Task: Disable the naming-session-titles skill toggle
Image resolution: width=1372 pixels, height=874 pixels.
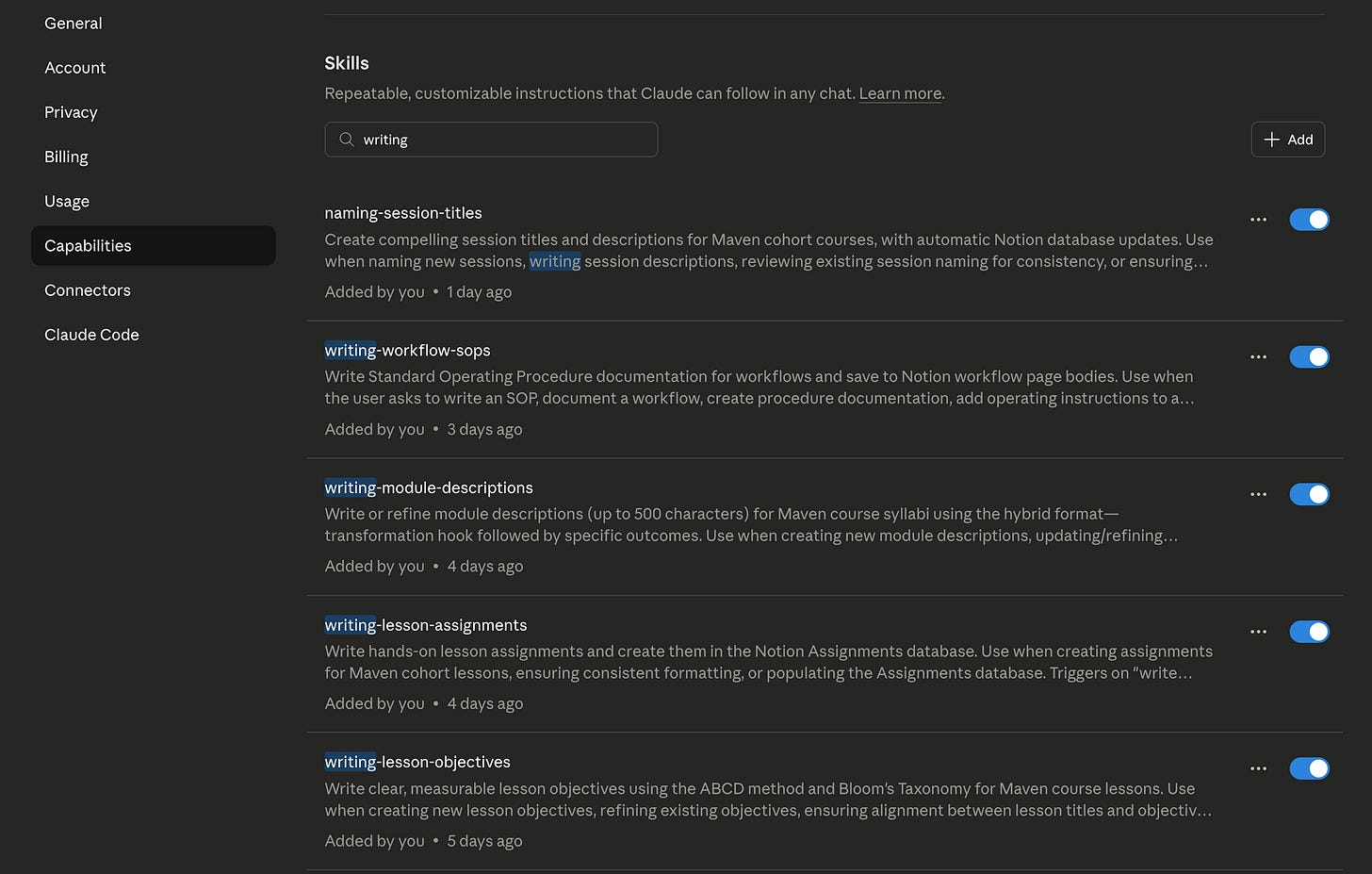Action: click(x=1309, y=220)
